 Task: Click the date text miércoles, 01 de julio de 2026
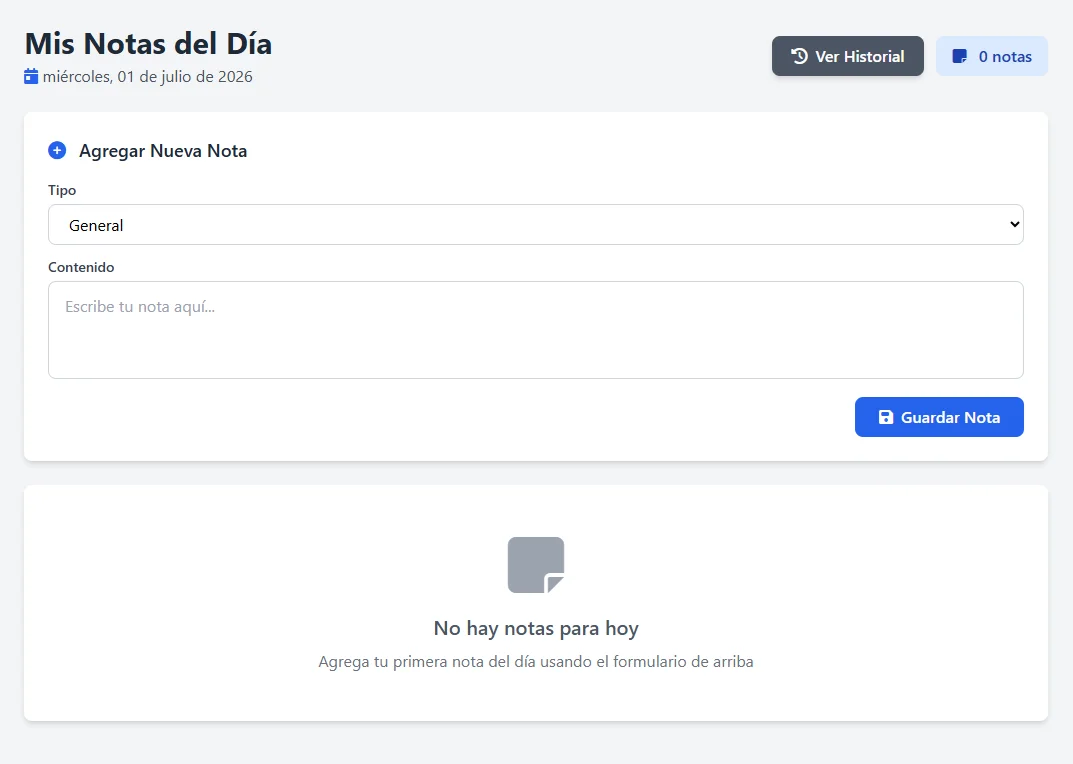pyautogui.click(x=148, y=77)
